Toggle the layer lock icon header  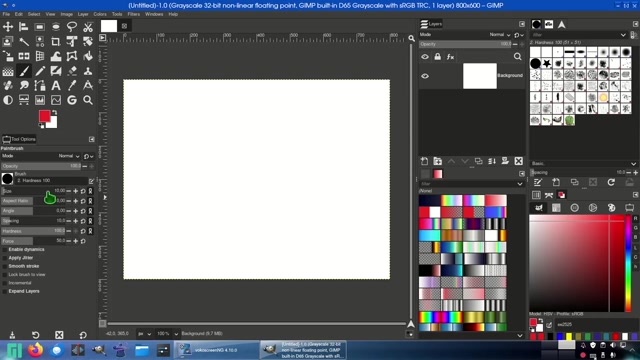pyautogui.click(x=438, y=57)
